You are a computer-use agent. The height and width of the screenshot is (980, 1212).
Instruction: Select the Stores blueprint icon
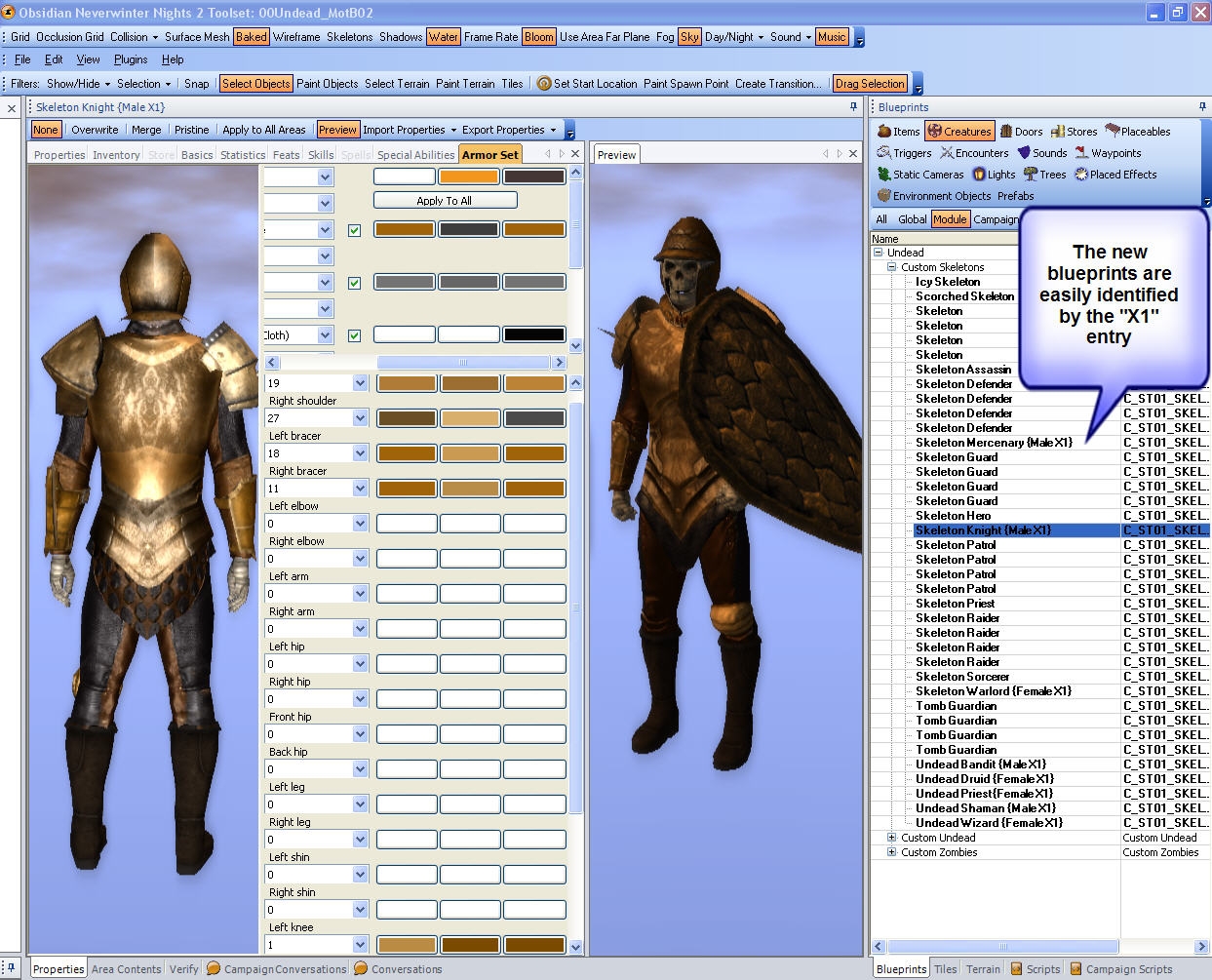pyautogui.click(x=1058, y=132)
